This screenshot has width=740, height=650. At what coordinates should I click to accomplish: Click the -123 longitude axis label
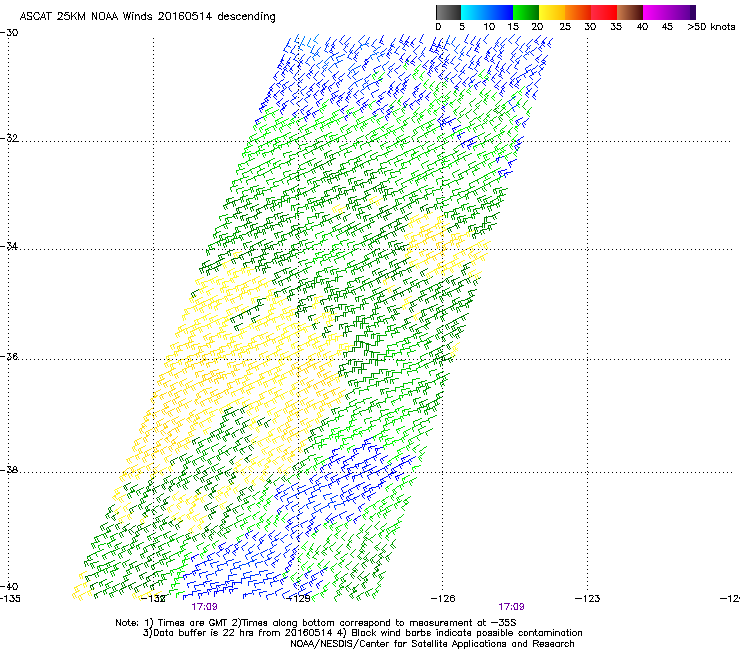(588, 599)
